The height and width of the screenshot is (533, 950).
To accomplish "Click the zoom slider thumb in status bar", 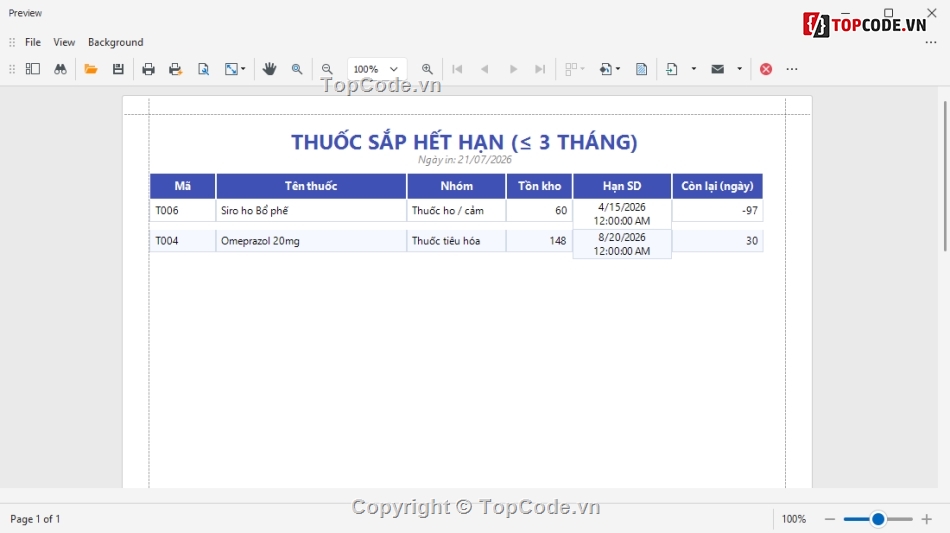I will point(878,519).
